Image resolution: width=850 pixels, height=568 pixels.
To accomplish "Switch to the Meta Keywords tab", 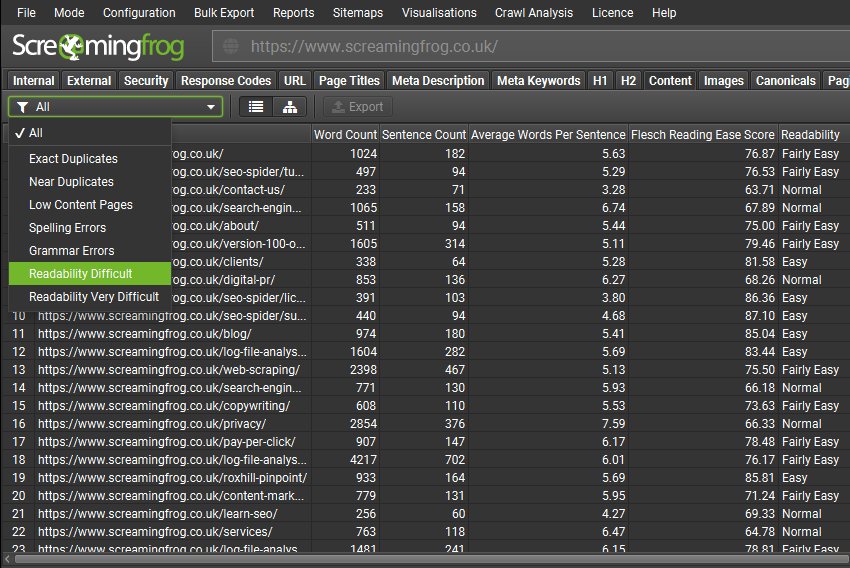I will coord(538,81).
